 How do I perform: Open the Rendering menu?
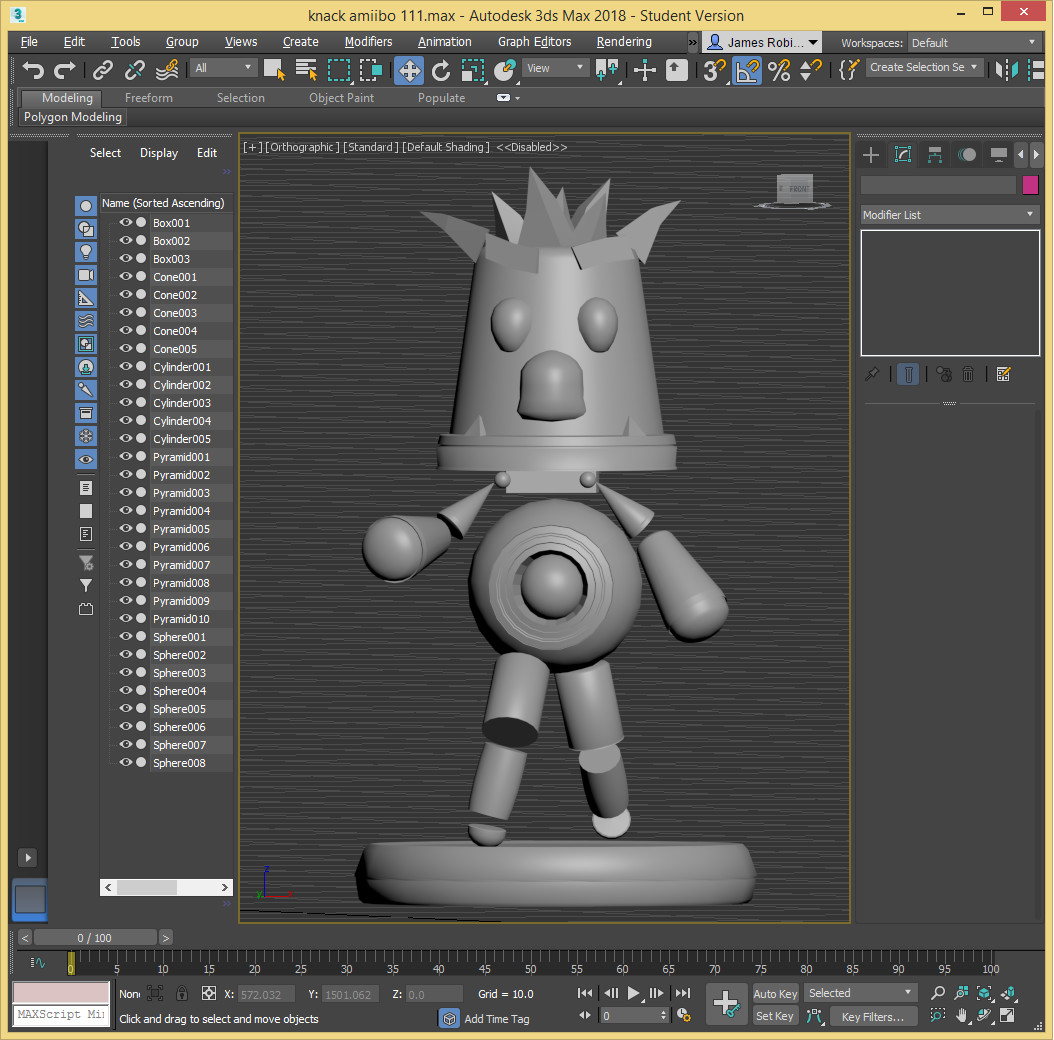(x=624, y=42)
